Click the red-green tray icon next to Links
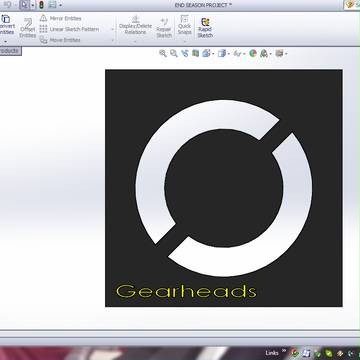Screen dimensions: 360x360 pos(295,353)
